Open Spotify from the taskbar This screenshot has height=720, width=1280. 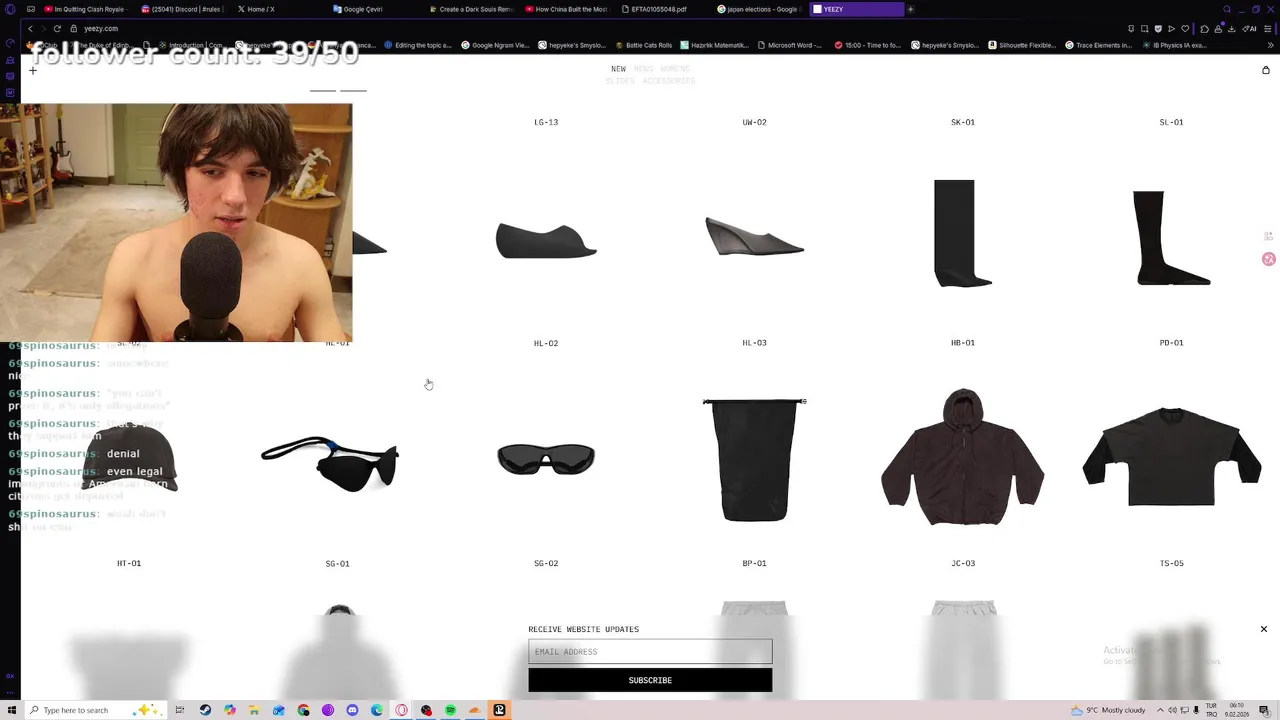pos(450,710)
